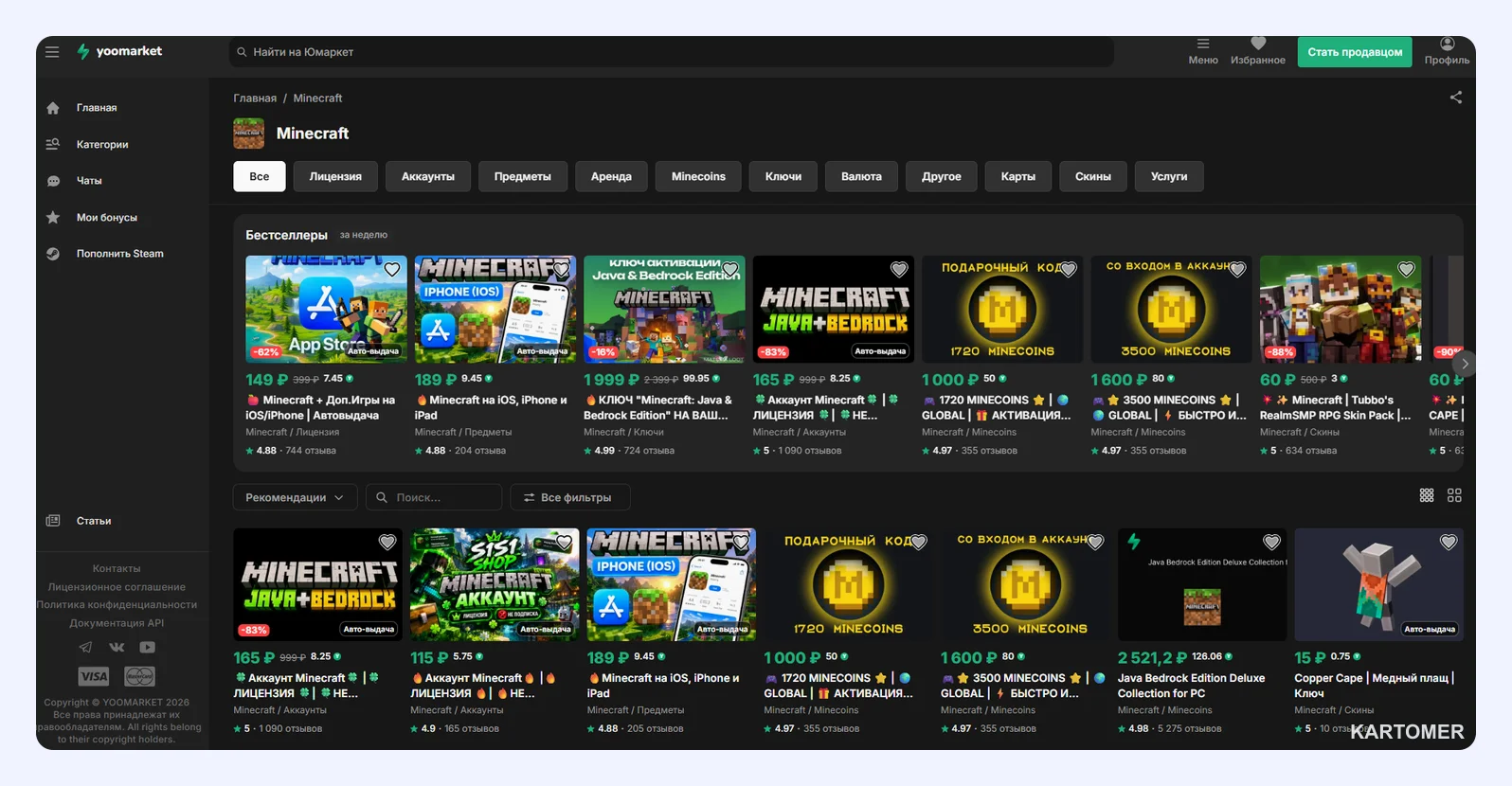Toggle favorite heart on Java Bedrock Deluxe card
The width and height of the screenshot is (1512, 786).
coord(1271,542)
